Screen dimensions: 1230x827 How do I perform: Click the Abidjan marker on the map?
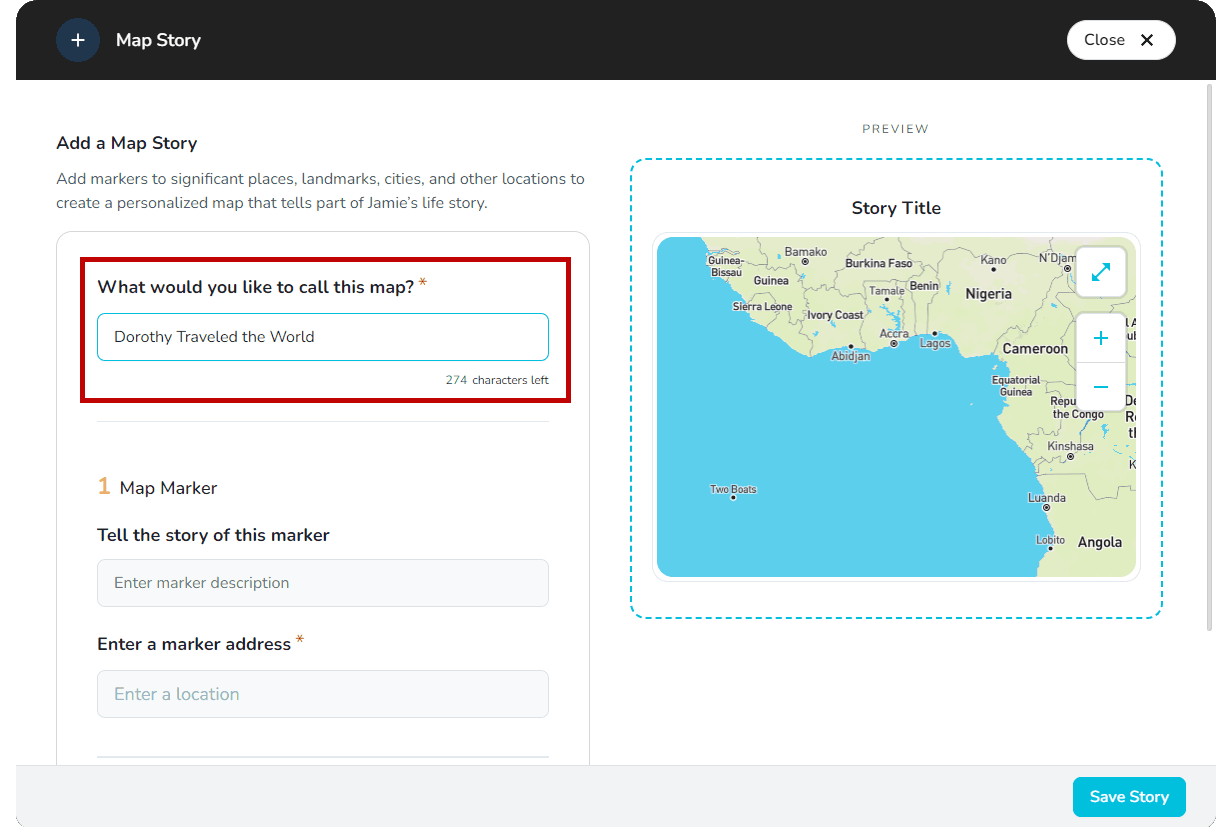[x=851, y=347]
